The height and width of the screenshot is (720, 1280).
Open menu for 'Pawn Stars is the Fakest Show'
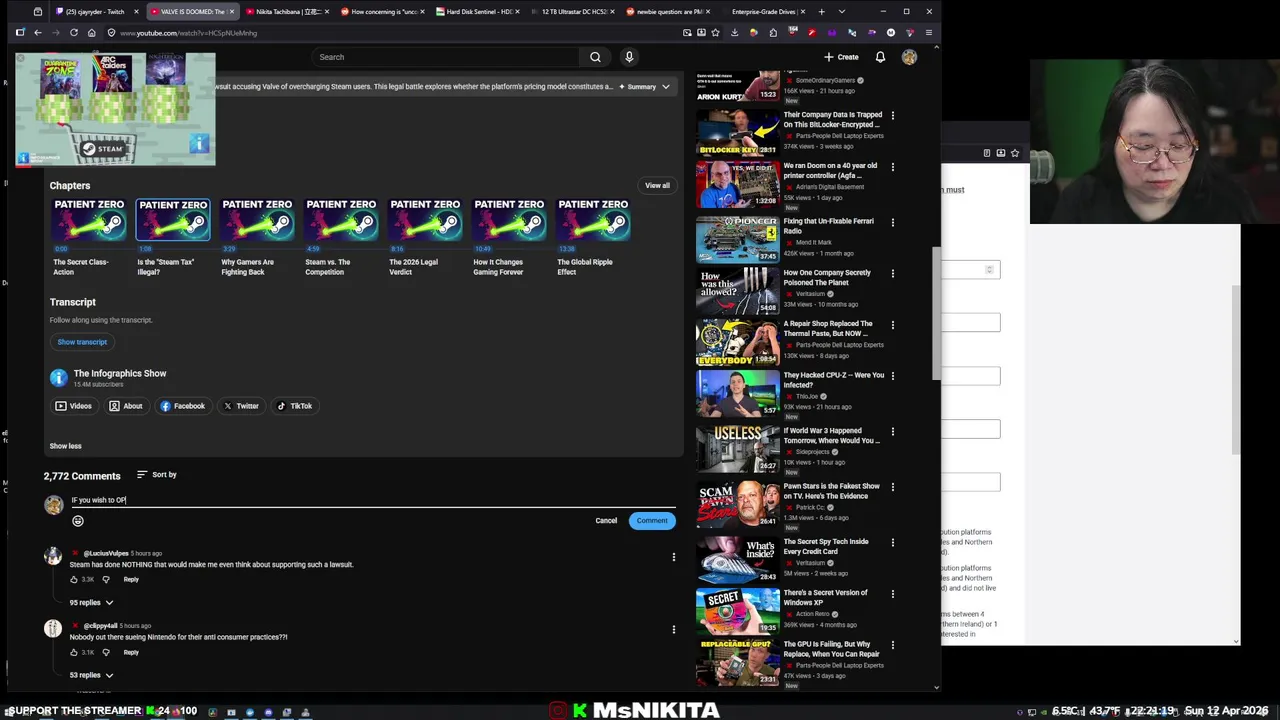tap(892, 487)
